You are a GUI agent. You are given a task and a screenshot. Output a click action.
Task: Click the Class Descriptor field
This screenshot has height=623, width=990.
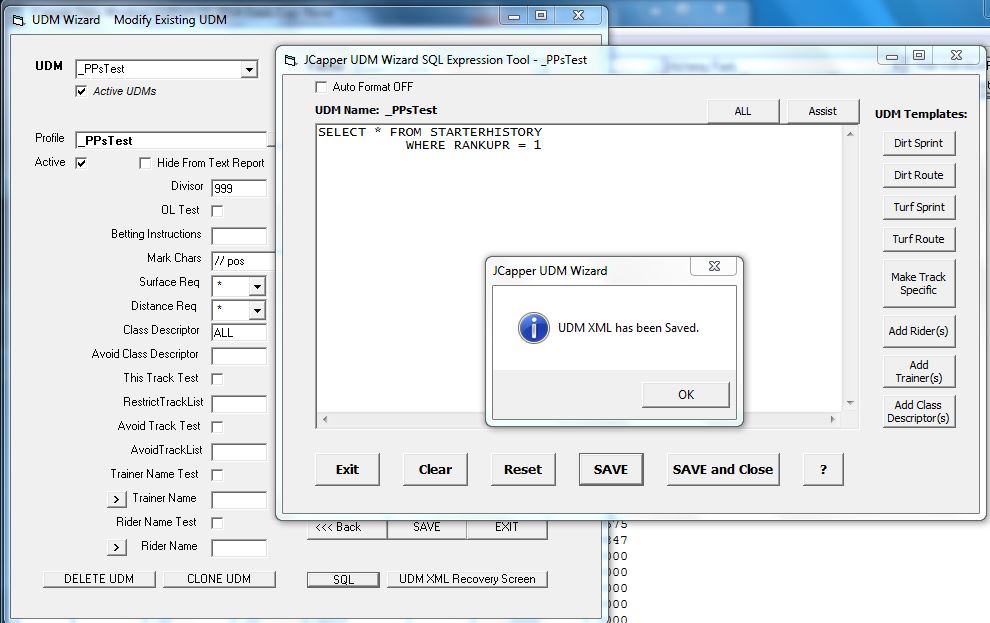click(x=239, y=333)
